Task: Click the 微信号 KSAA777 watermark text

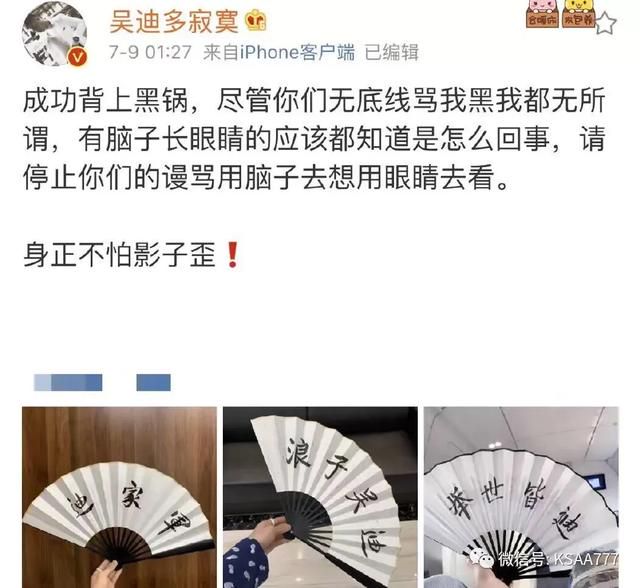Action: coord(558,559)
